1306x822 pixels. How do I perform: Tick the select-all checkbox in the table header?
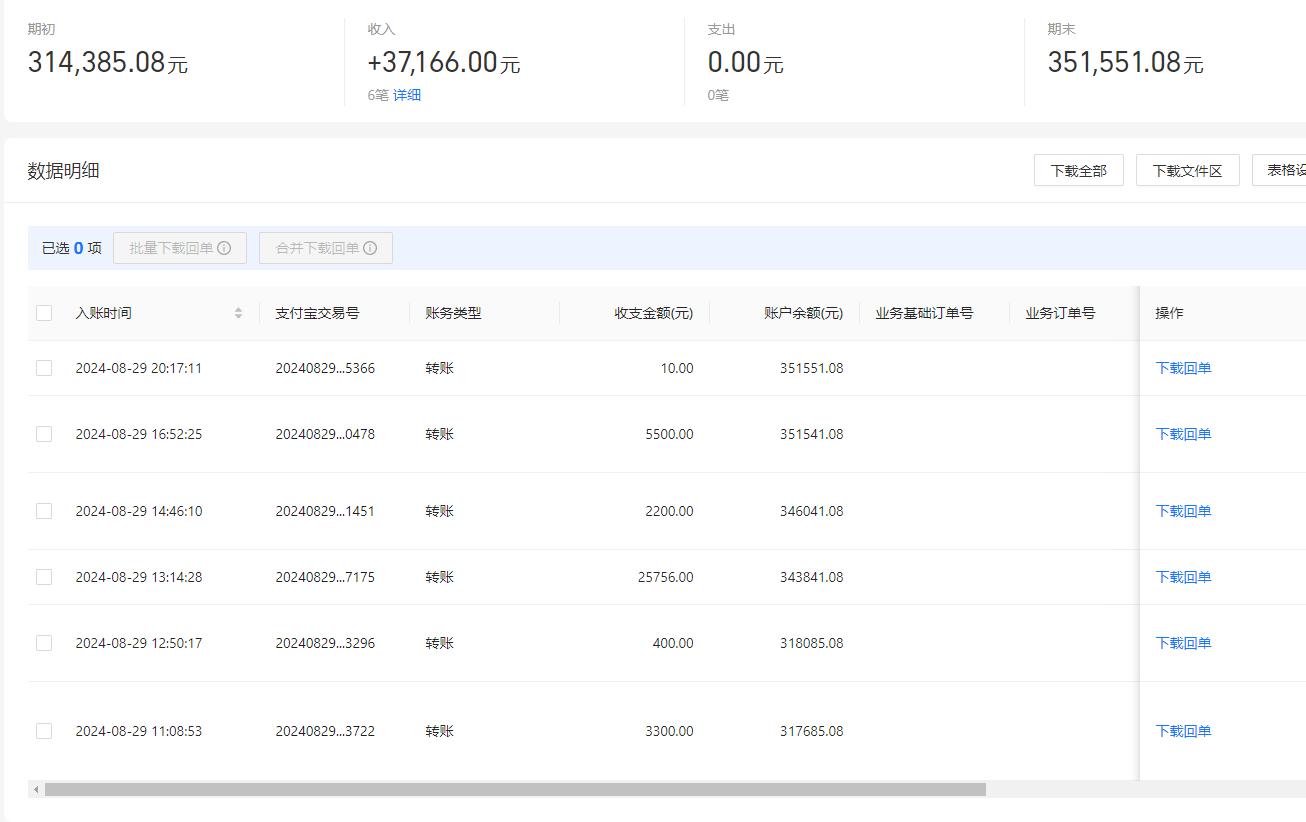[x=44, y=313]
